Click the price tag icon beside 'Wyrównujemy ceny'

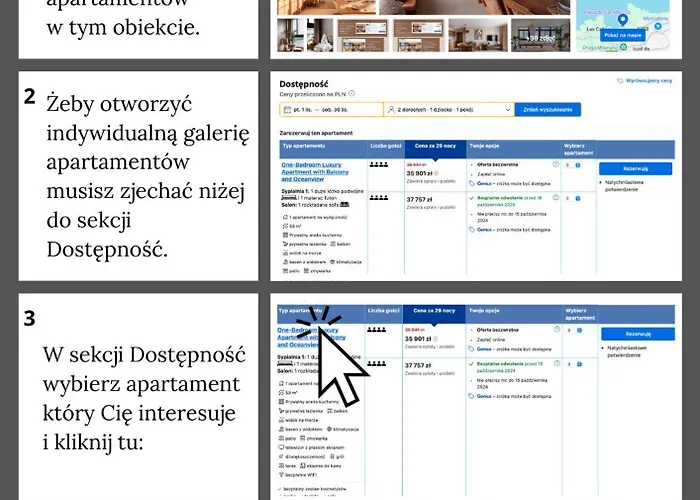pos(621,80)
